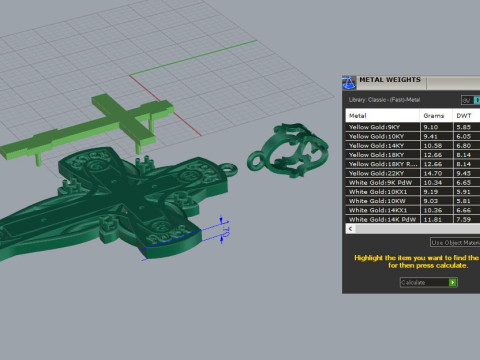Click the Metal column header
Image resolution: width=480 pixels, height=360 pixels.
382,116
